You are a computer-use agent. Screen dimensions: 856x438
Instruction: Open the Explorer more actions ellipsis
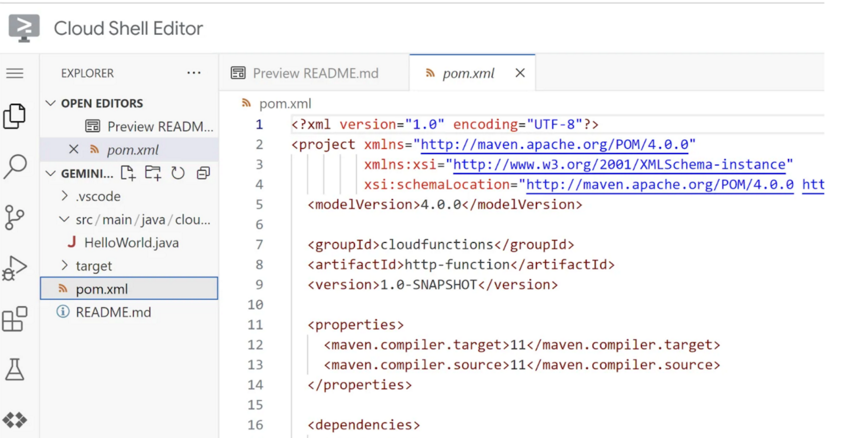[194, 73]
